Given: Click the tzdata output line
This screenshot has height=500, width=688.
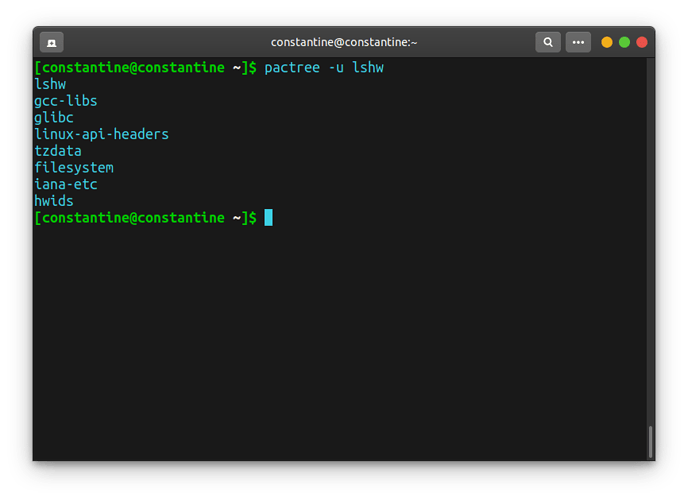Looking at the screenshot, I should tap(58, 151).
